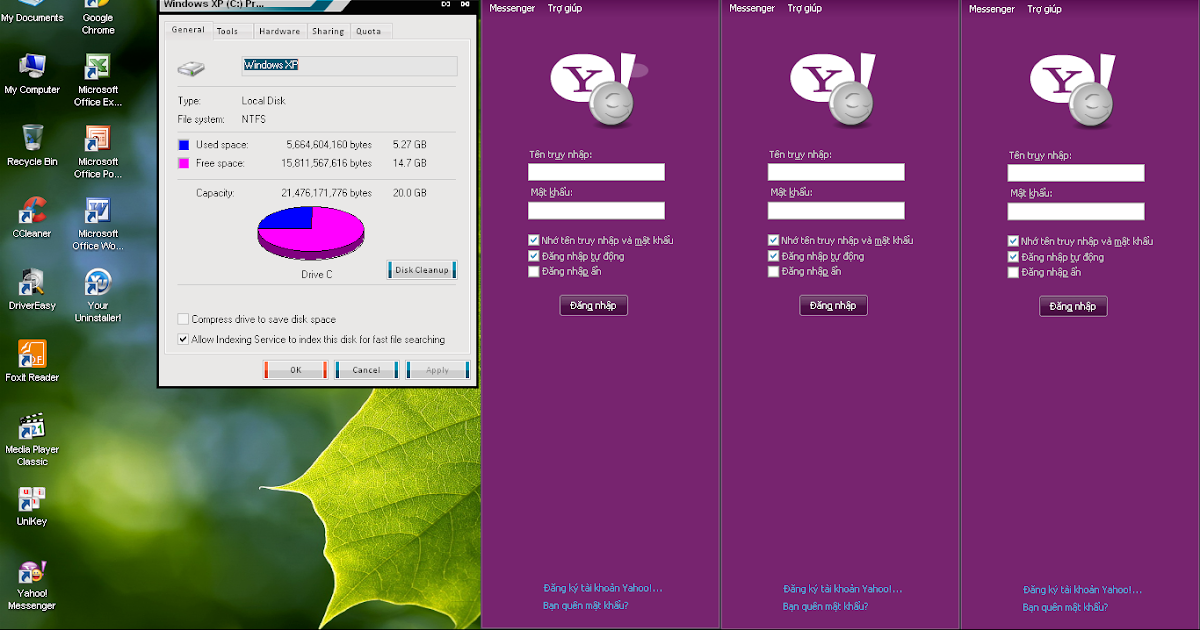1200x630 pixels.
Task: Focus Mật khẩu field in rightmost Messenger
Action: click(1076, 211)
